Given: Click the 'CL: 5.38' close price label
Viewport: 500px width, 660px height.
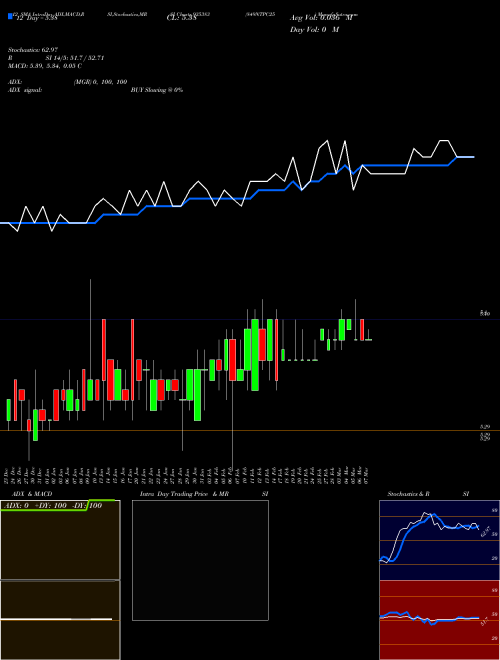Looking at the screenshot, I should click(x=181, y=18).
